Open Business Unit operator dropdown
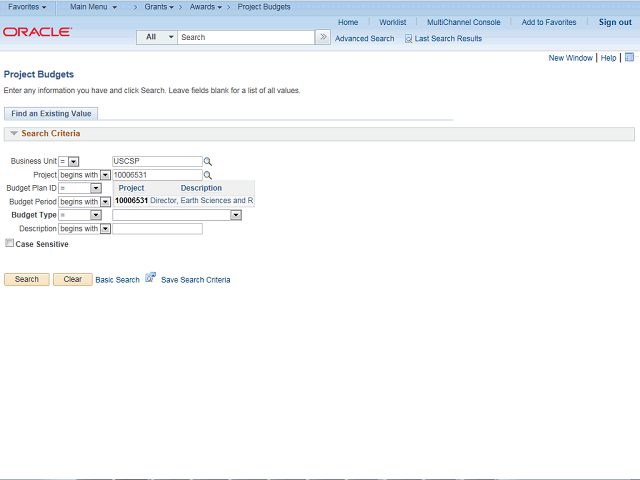Viewport: 640px width, 480px height. coord(73,162)
